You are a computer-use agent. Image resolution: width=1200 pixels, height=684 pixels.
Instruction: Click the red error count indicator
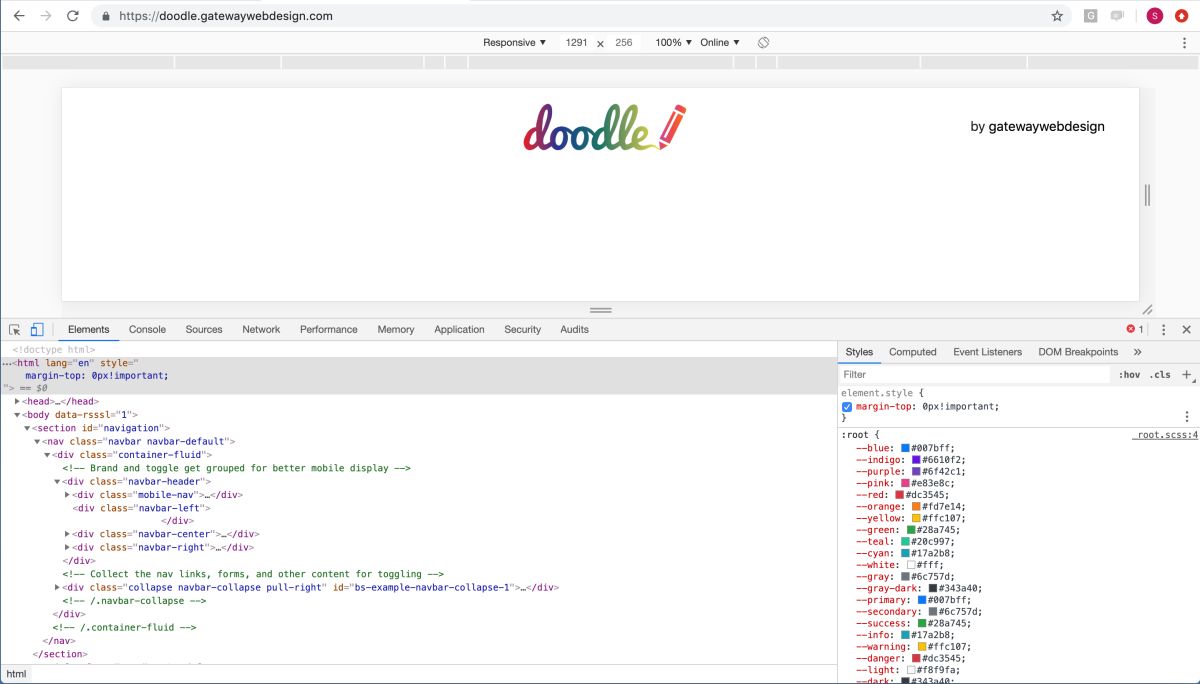coord(1134,329)
